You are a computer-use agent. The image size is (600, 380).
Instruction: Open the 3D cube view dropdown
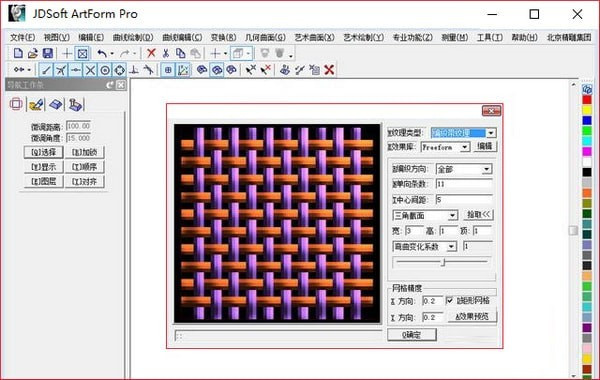pos(249,54)
